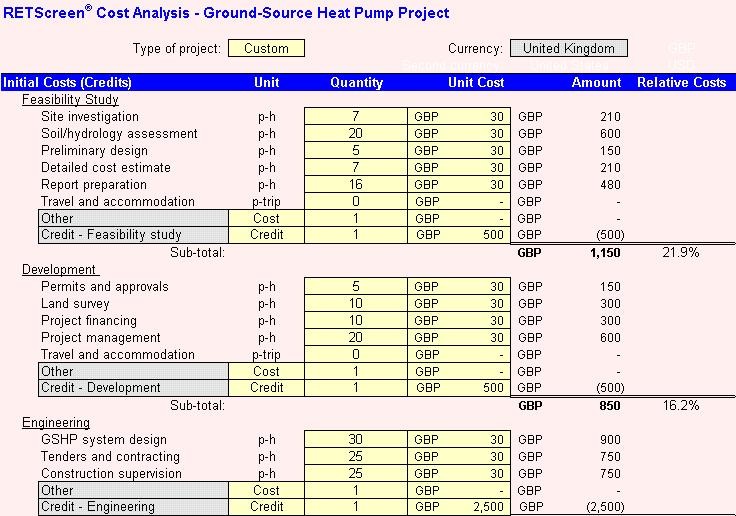Click the Report preparation quantity cell
The width and height of the screenshot is (736, 516).
click(355, 185)
